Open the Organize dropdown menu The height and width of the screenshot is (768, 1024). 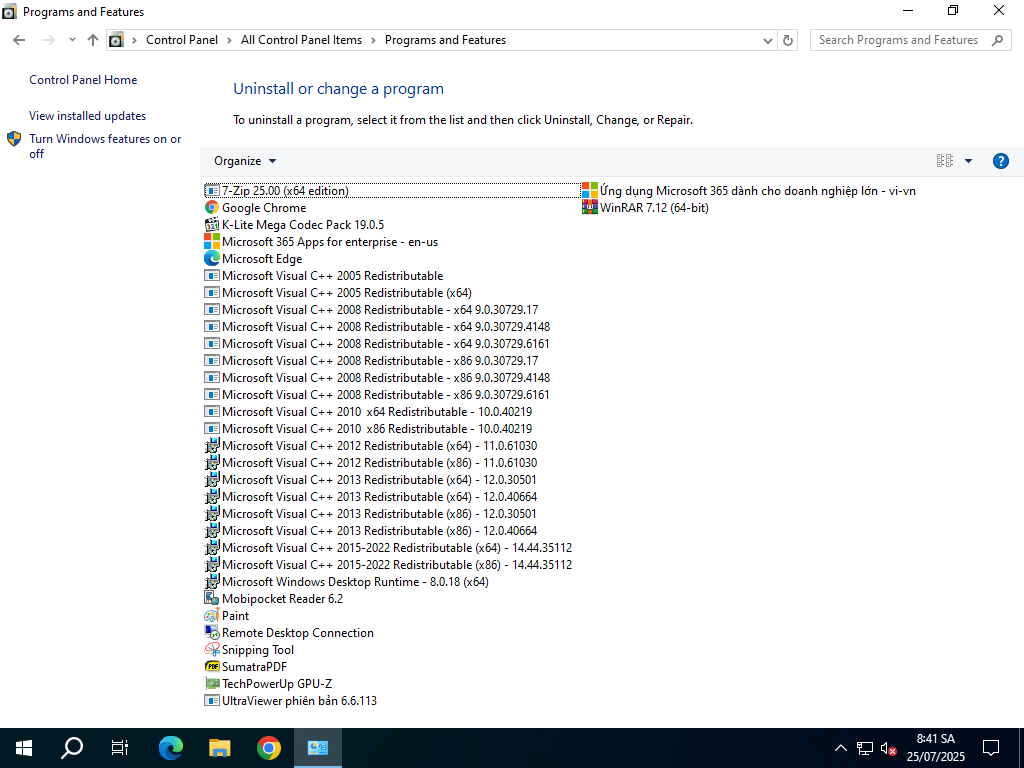click(245, 161)
